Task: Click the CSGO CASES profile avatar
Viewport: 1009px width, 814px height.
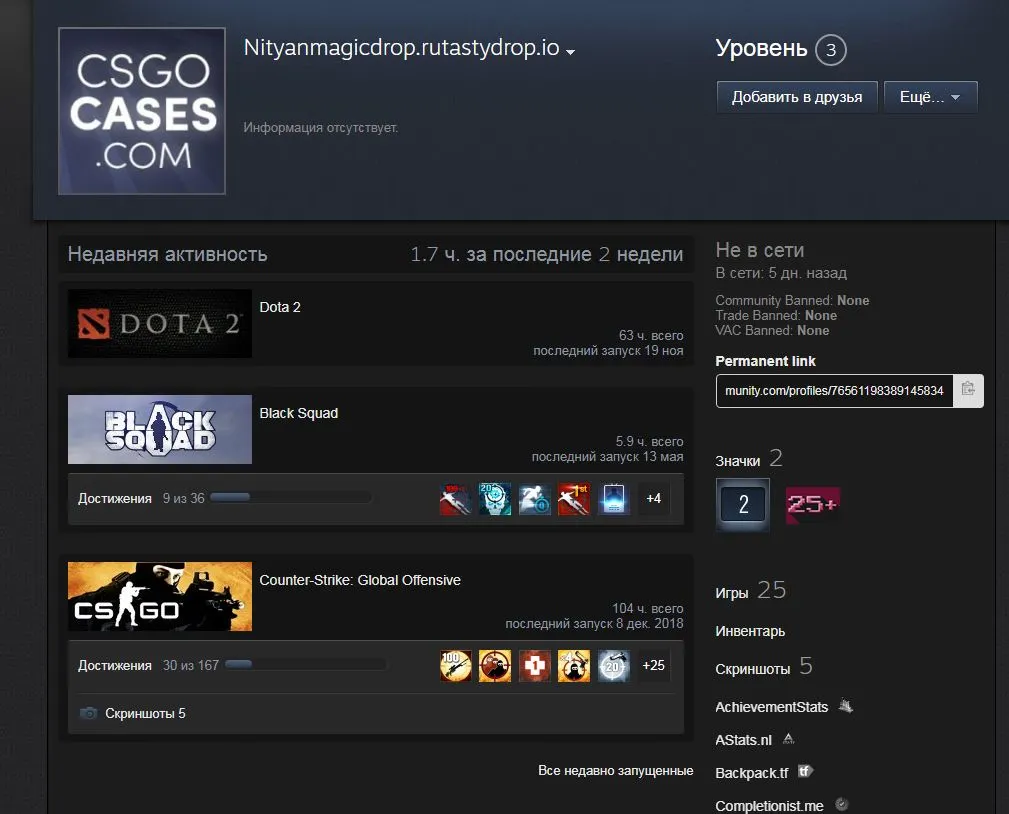Action: 142,111
